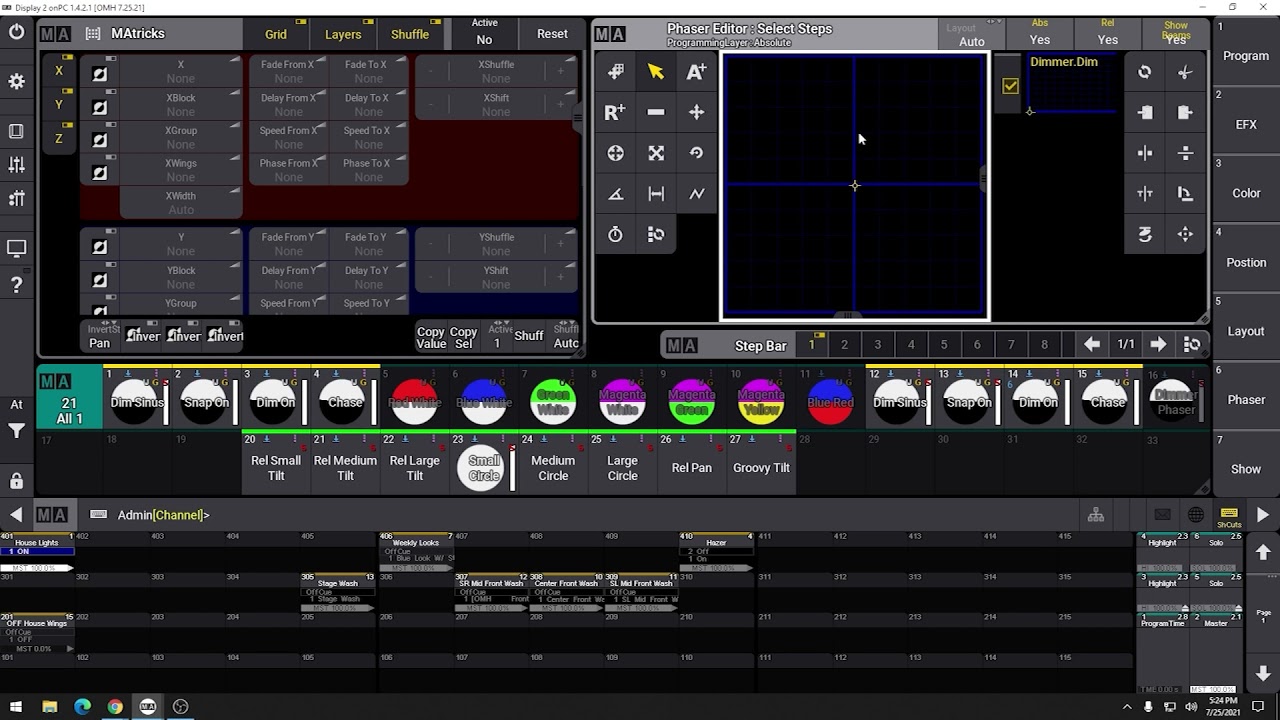Viewport: 1280px width, 720px height.
Task: Select the zigzag curve tool icon
Action: pos(697,194)
